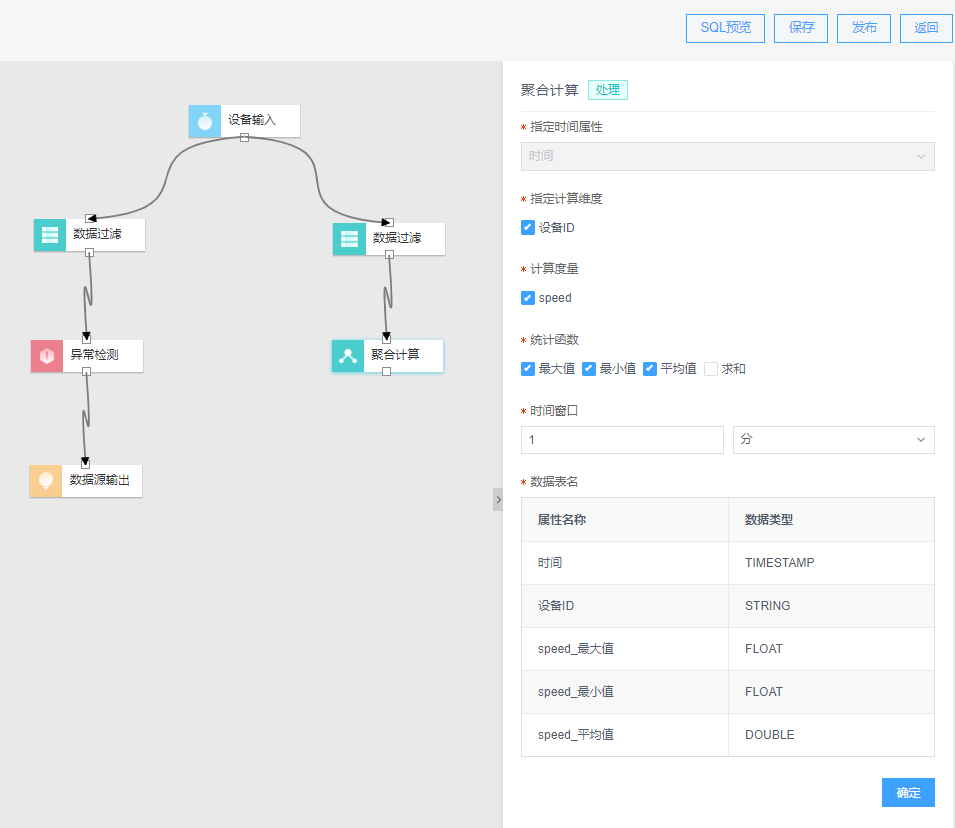Click the 时间 table cell
Screen dimensions: 955x828
(x=625, y=563)
